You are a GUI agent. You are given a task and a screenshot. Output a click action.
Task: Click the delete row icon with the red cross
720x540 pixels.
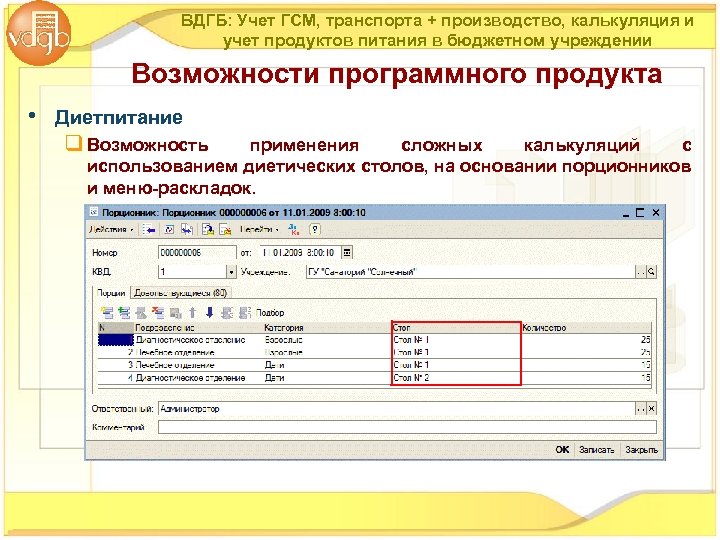pyautogui.click(x=158, y=313)
